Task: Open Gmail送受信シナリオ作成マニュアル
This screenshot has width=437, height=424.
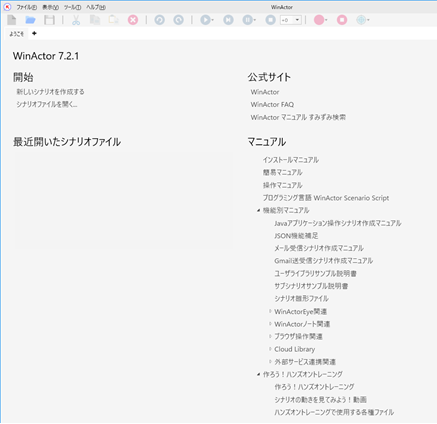Action: point(323,261)
